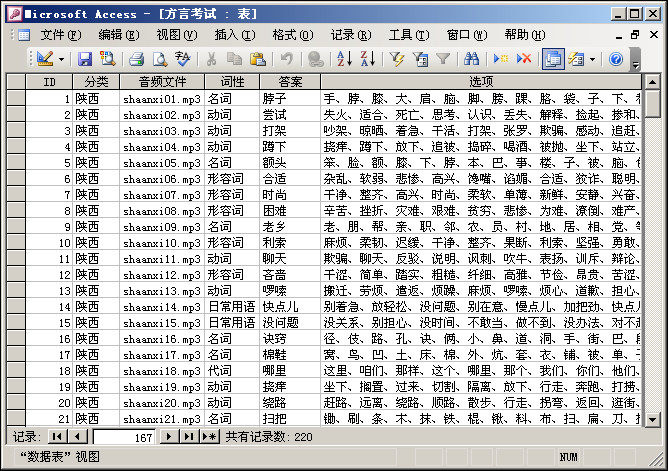
Task: Click the Design View toolbar icon
Action: [x=45, y=59]
